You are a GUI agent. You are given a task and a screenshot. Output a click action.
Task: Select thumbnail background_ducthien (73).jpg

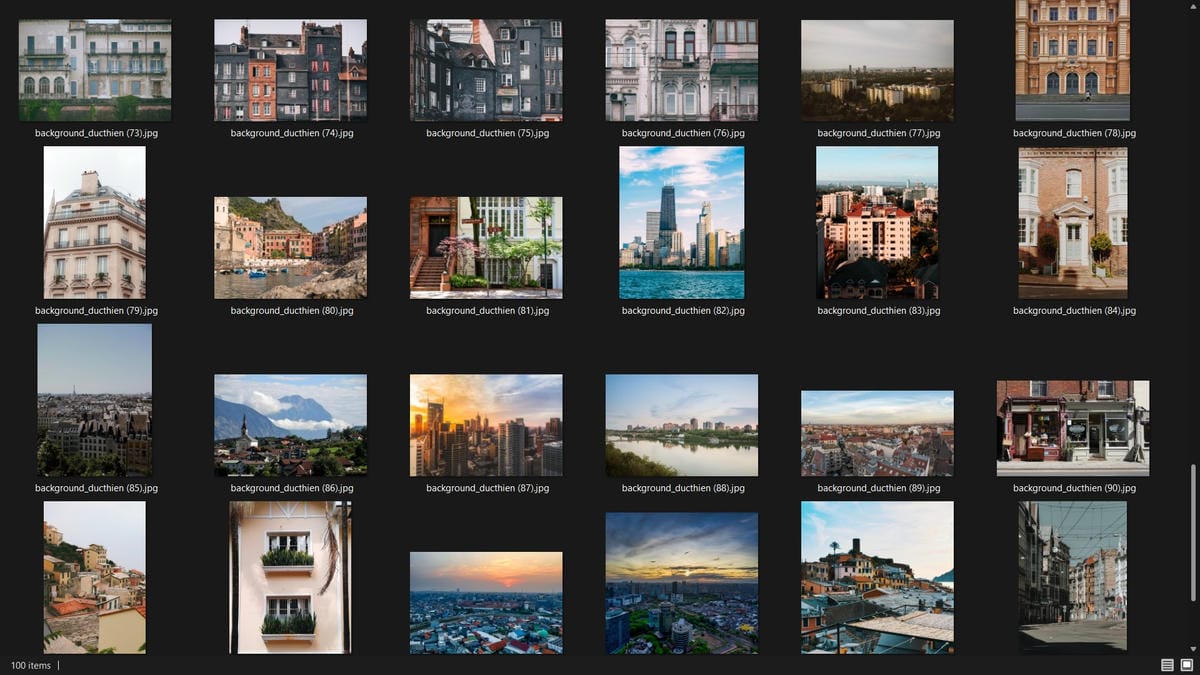pos(95,70)
